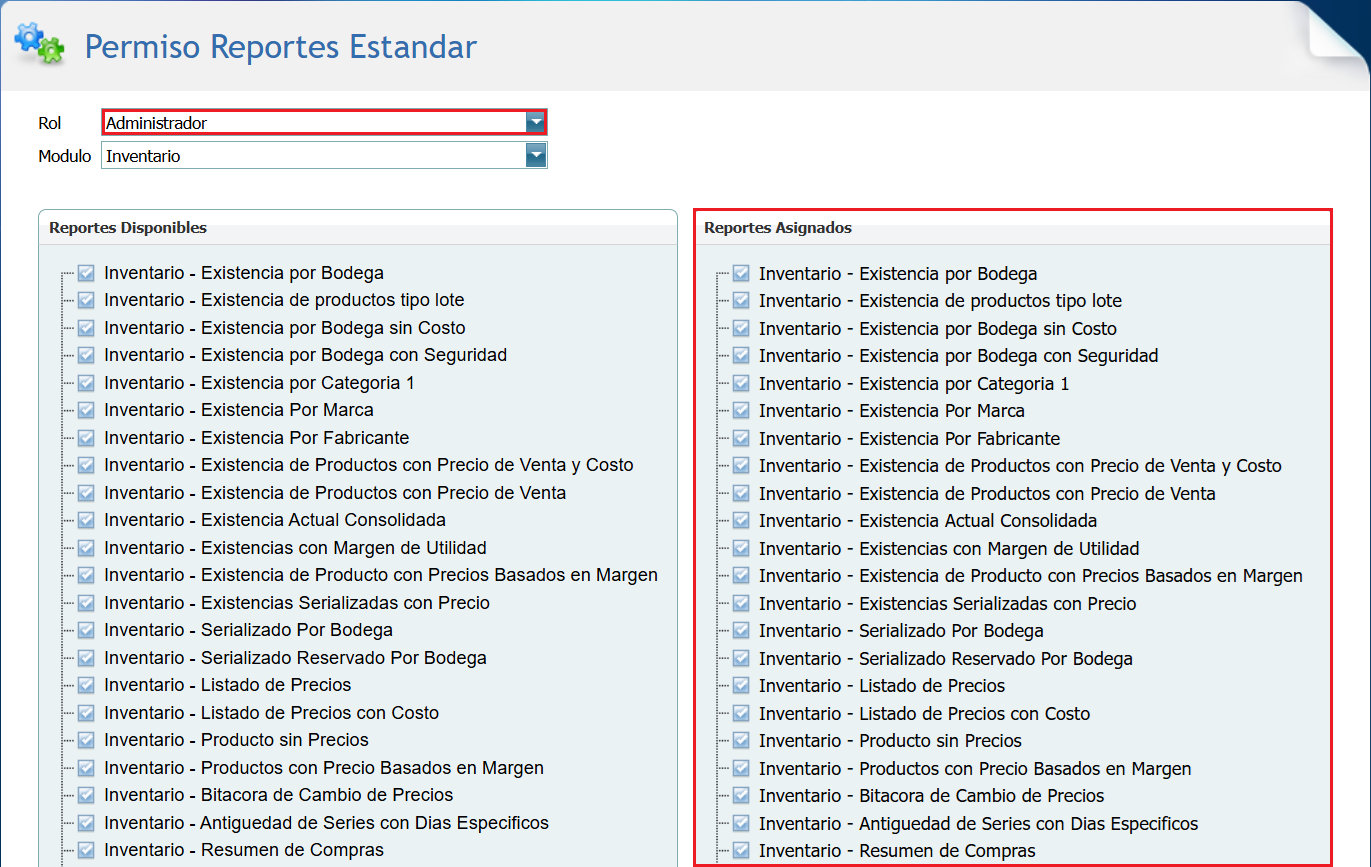This screenshot has width=1371, height=867.
Task: Disable Inventario - Serializado Por Bodega in Reportes Asignados
Action: 740,630
